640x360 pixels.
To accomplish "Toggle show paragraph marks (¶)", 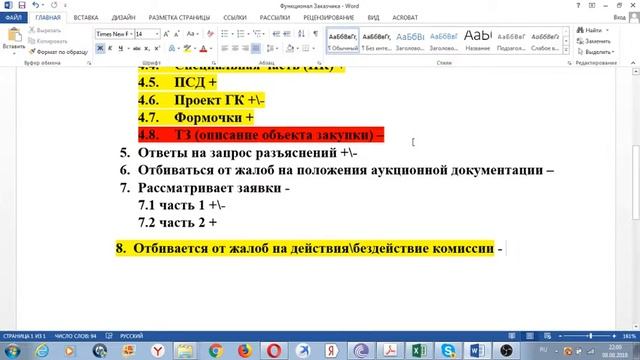I will (316, 34).
